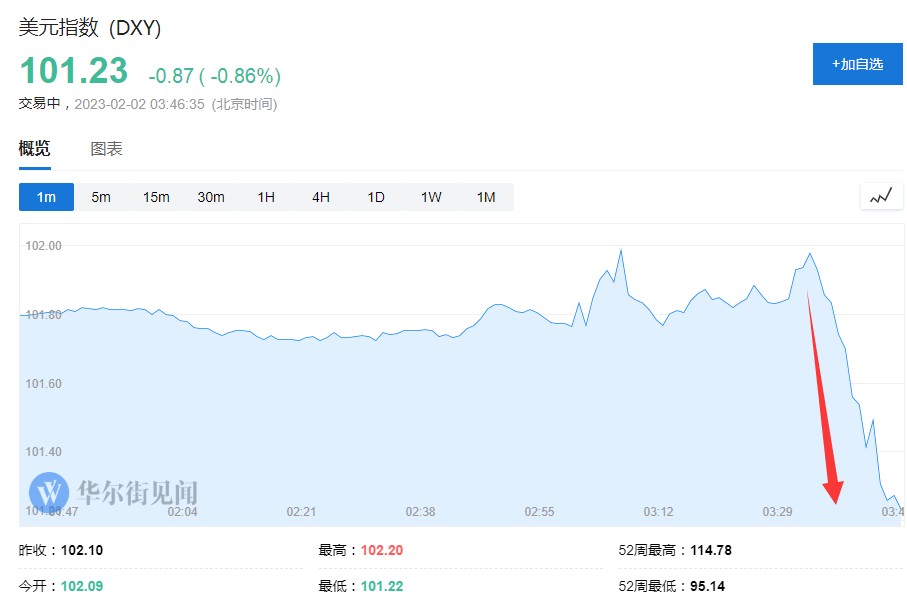Choose the 1M monthly interval

click(486, 197)
